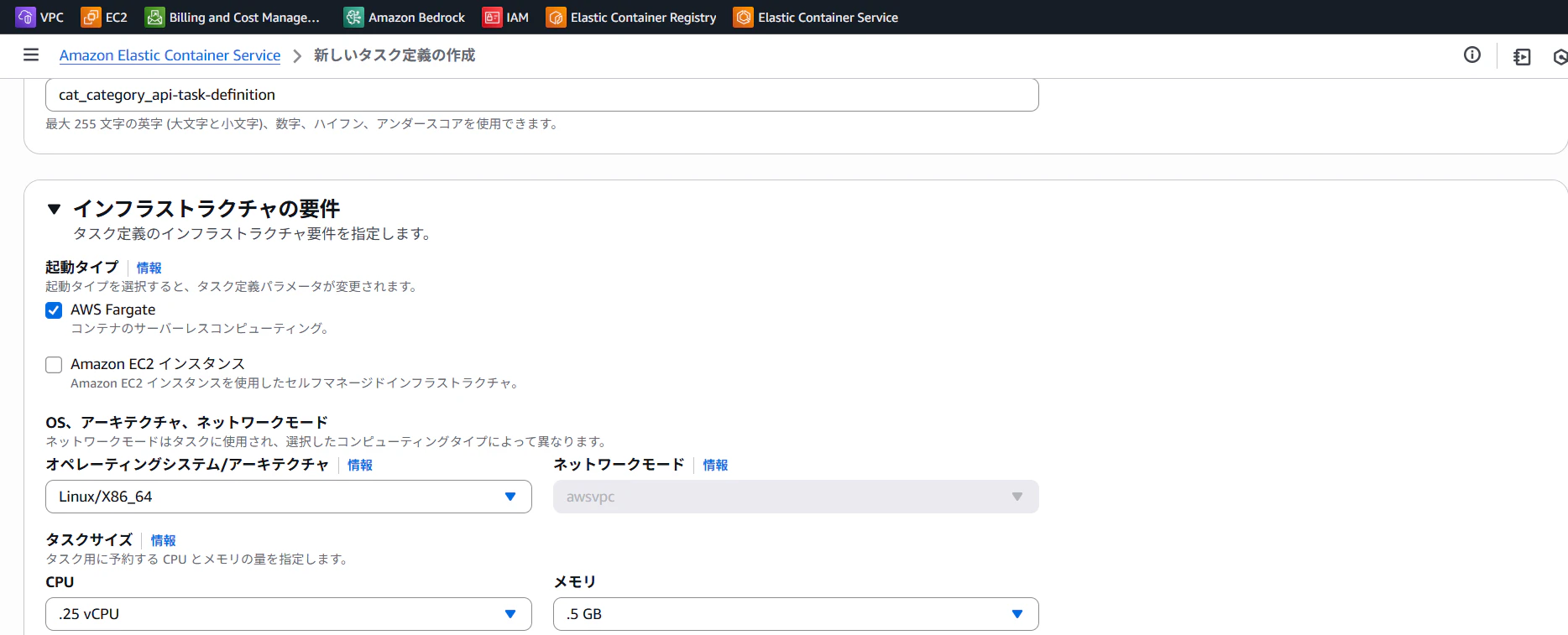
Task: Open 情報 link next to ネットワークモード
Action: [x=715, y=465]
